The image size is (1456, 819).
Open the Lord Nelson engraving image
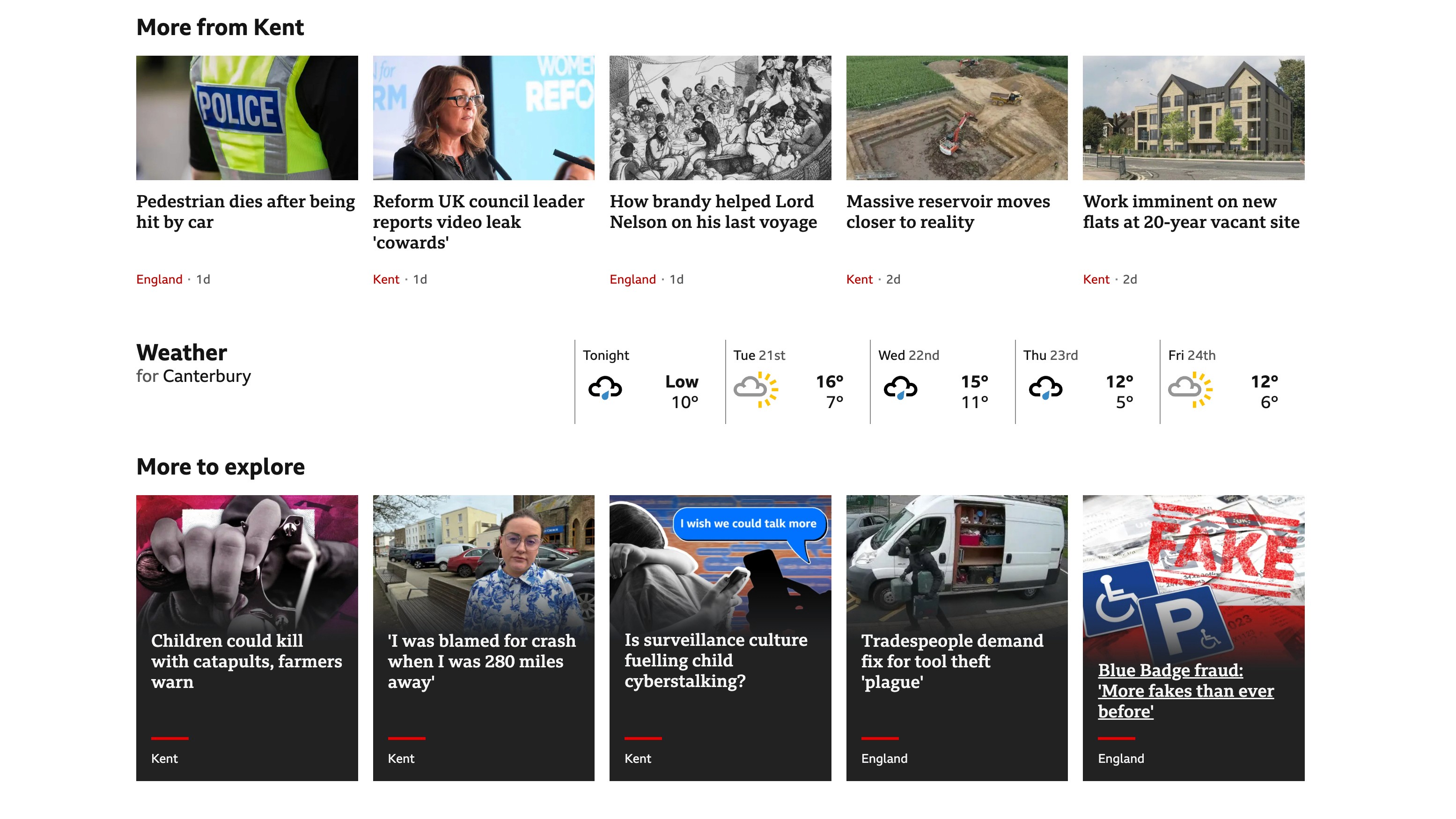[x=720, y=117]
